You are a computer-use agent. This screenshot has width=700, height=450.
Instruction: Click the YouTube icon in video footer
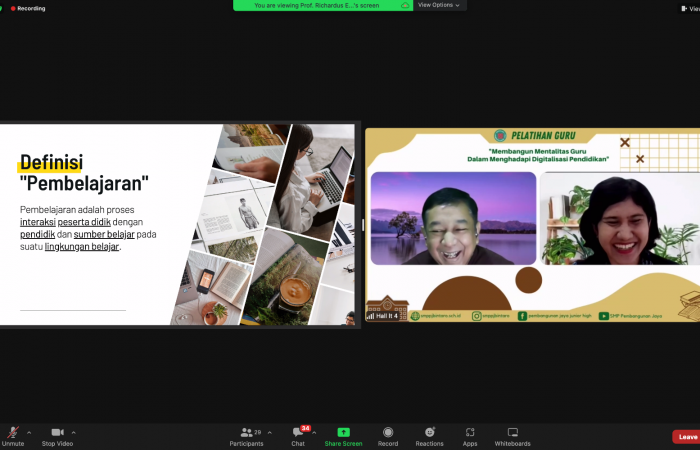604,316
